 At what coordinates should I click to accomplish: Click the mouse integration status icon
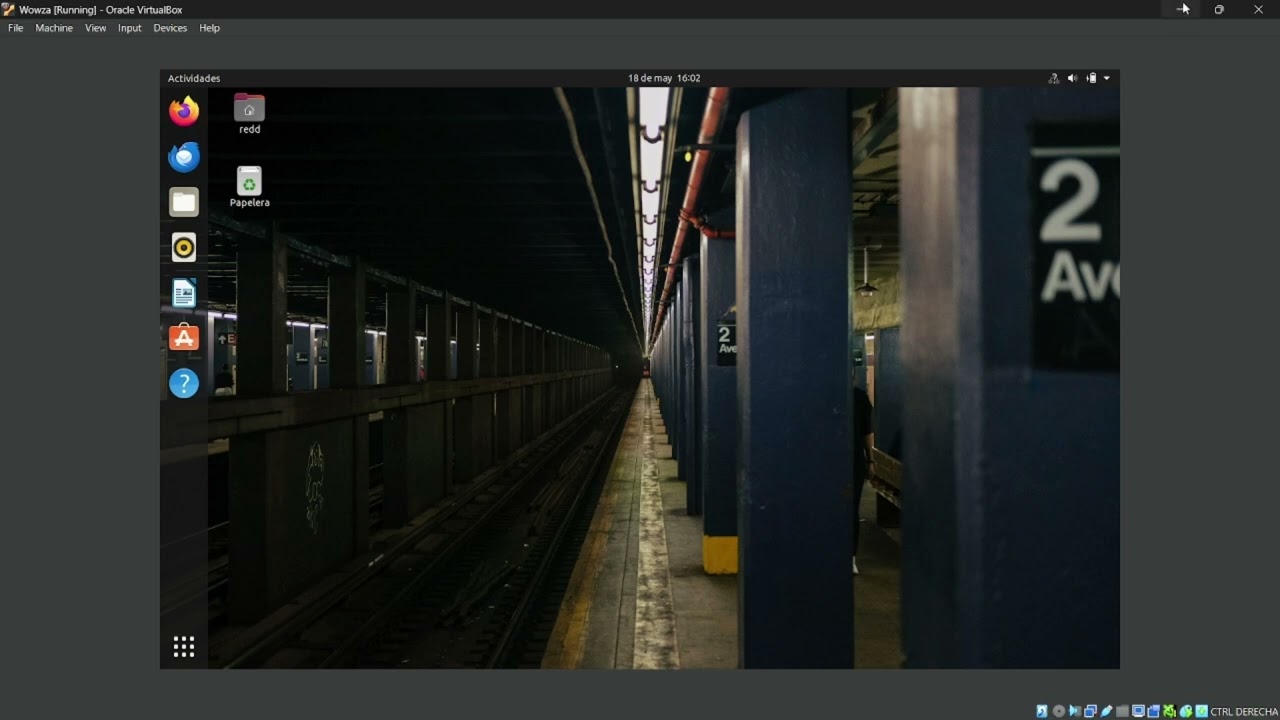[1186, 711]
